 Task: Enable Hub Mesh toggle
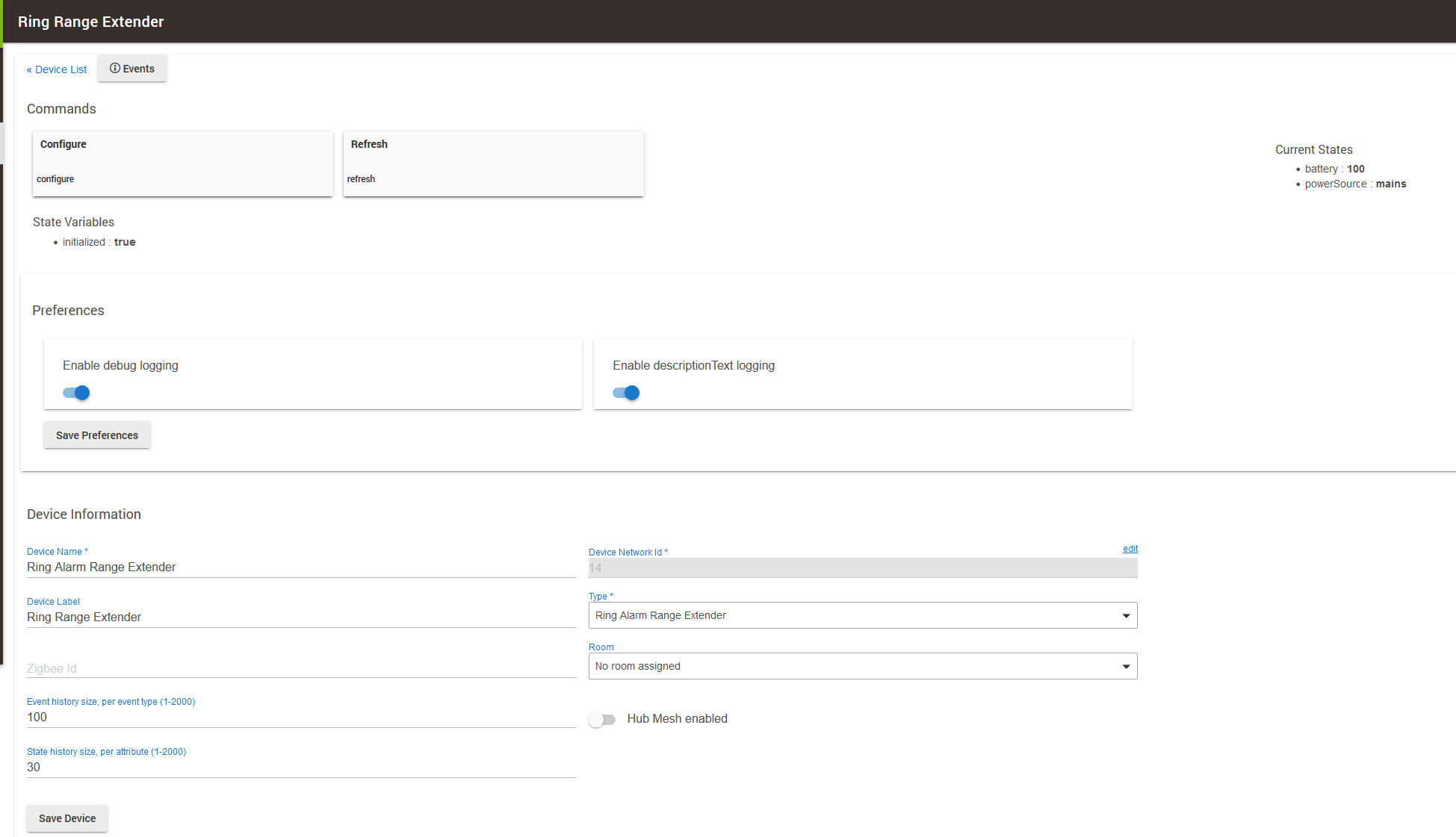pos(602,720)
